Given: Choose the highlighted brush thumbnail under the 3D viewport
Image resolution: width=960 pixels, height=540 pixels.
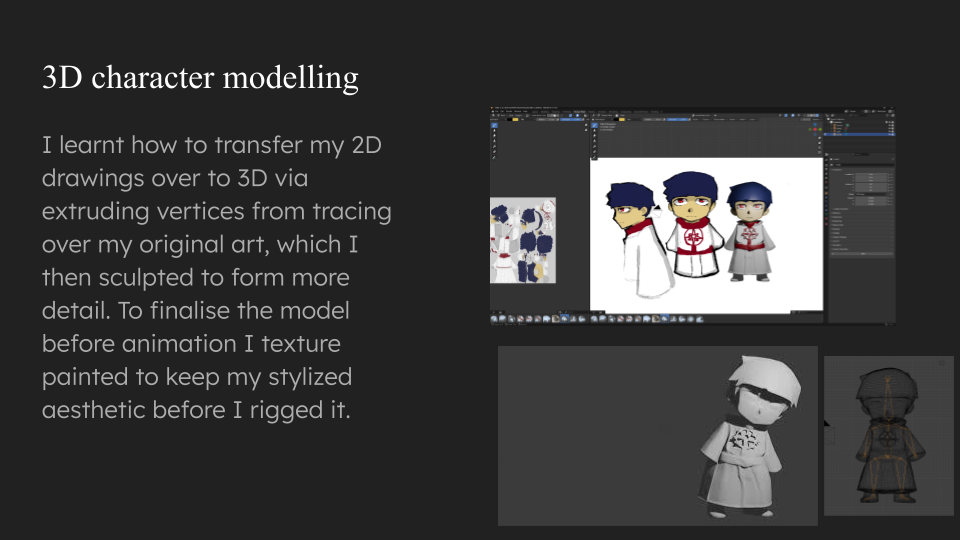Looking at the screenshot, I should point(664,318).
